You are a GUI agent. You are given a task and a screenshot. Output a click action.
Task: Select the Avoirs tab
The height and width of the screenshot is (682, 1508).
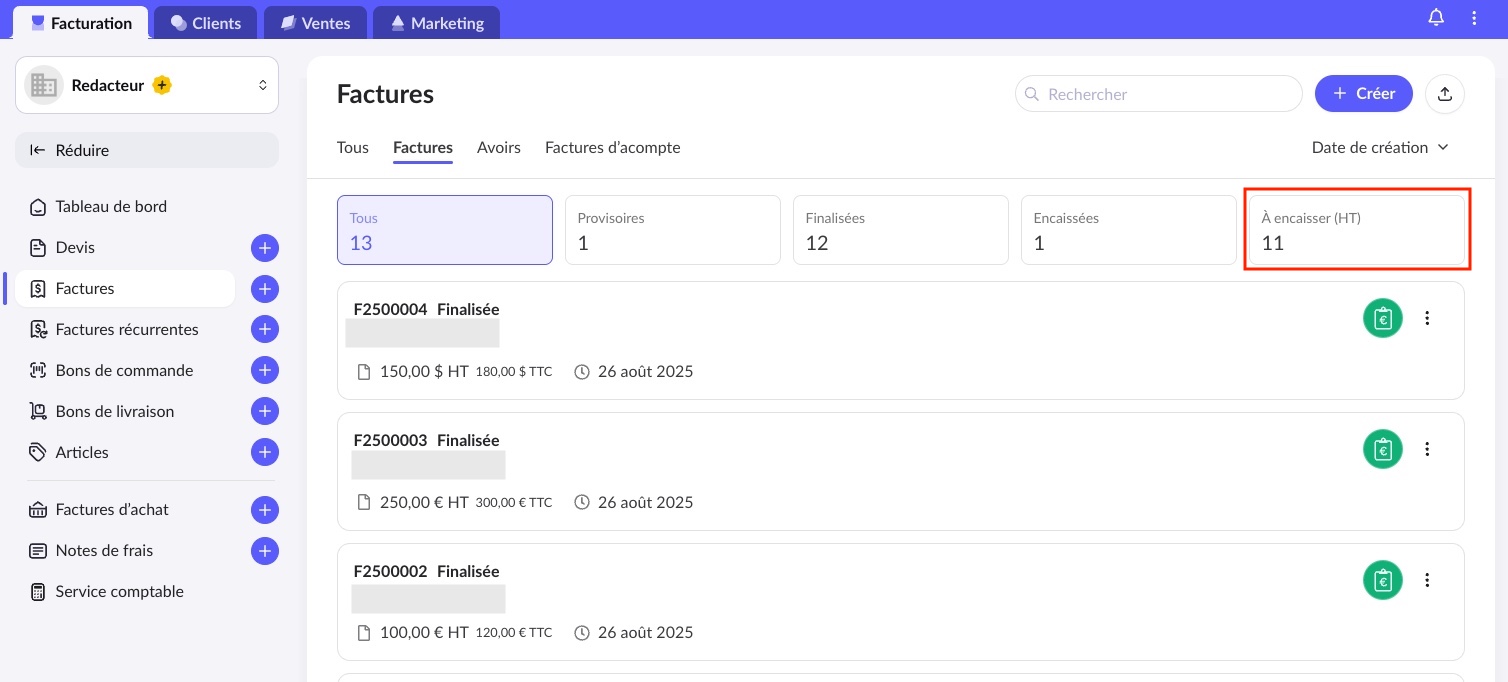(x=499, y=147)
